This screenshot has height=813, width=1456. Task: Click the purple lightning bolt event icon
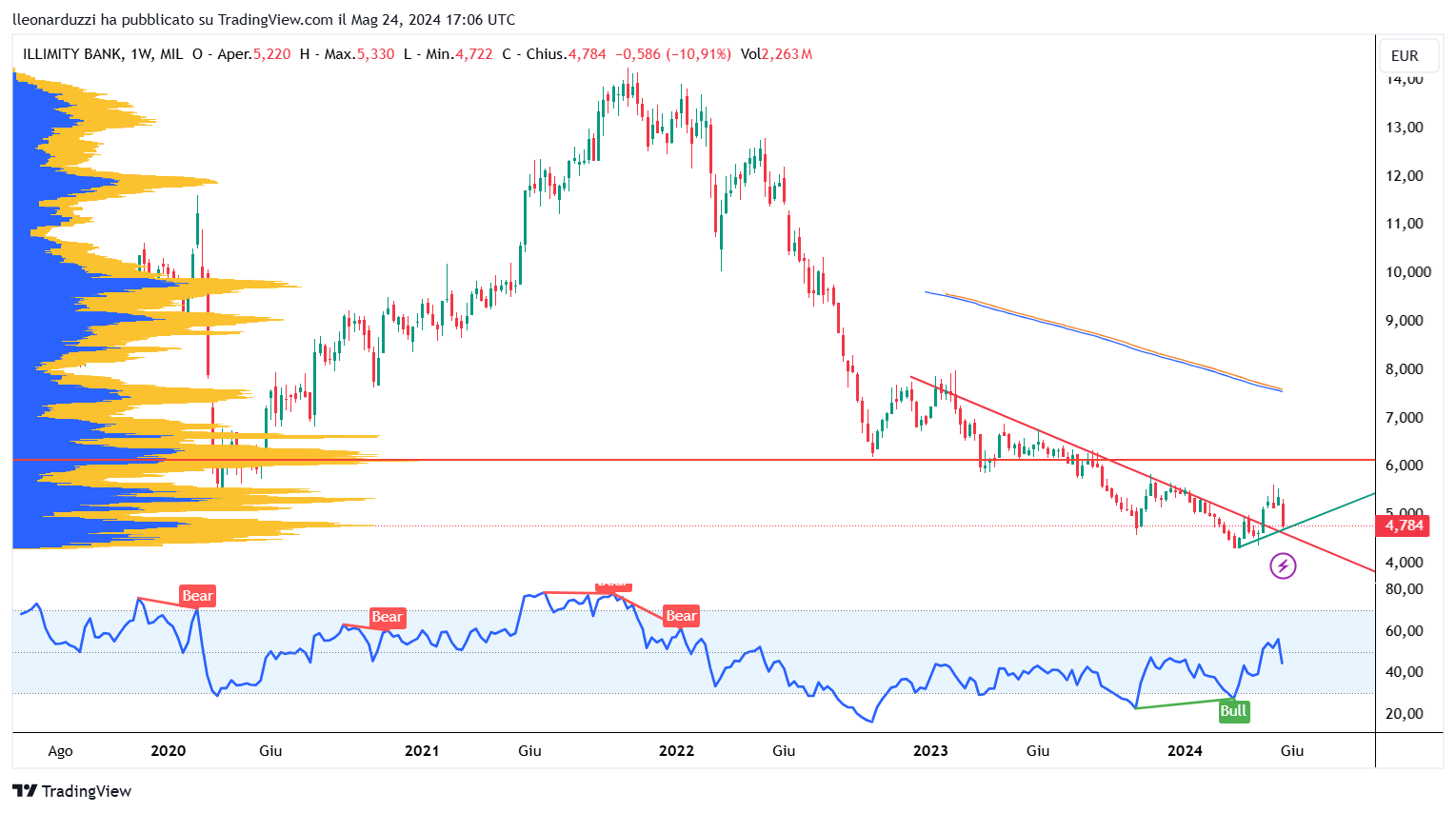click(x=1283, y=567)
